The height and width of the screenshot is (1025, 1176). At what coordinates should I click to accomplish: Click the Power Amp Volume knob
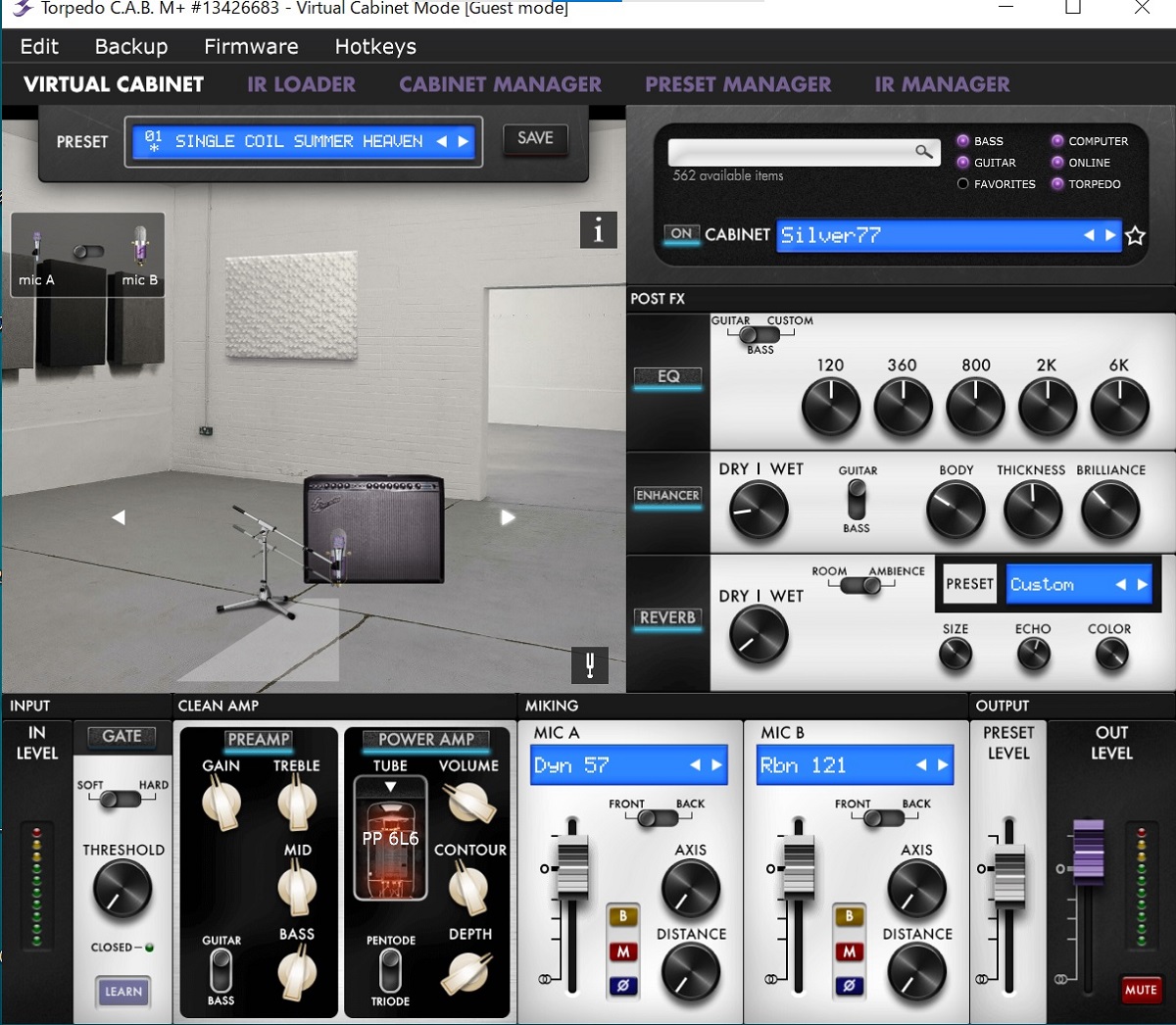point(469,804)
